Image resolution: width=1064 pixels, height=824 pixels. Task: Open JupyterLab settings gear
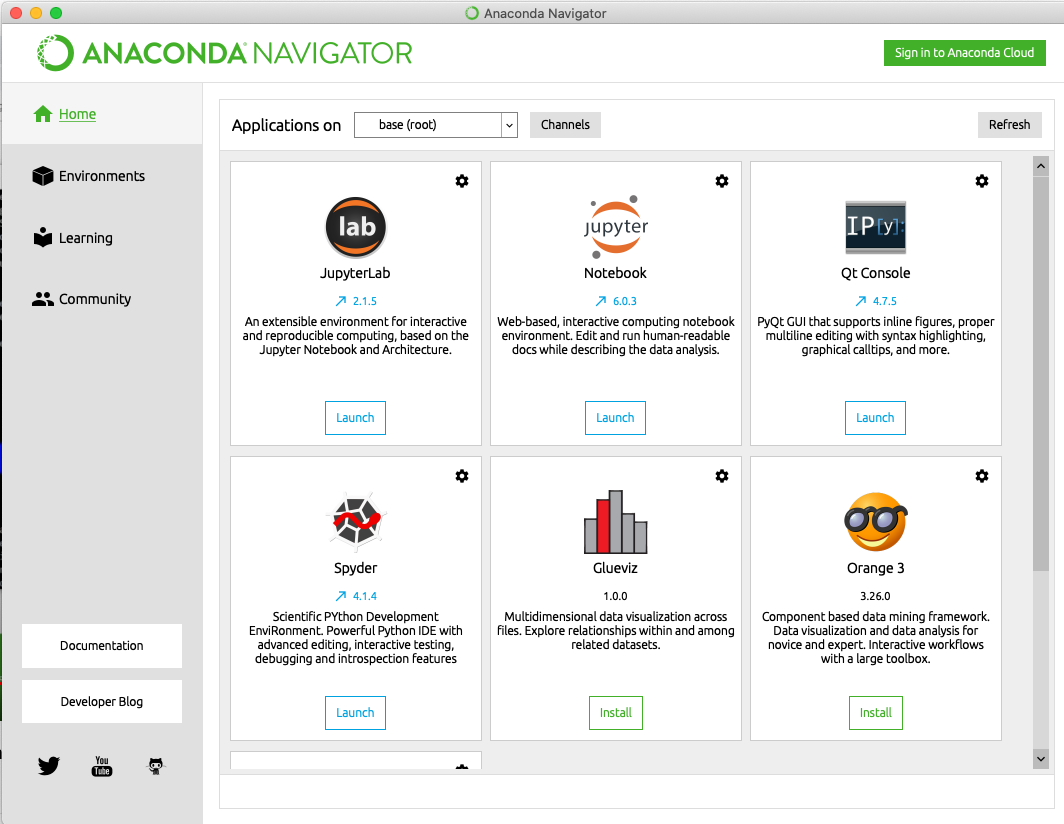[x=462, y=181]
